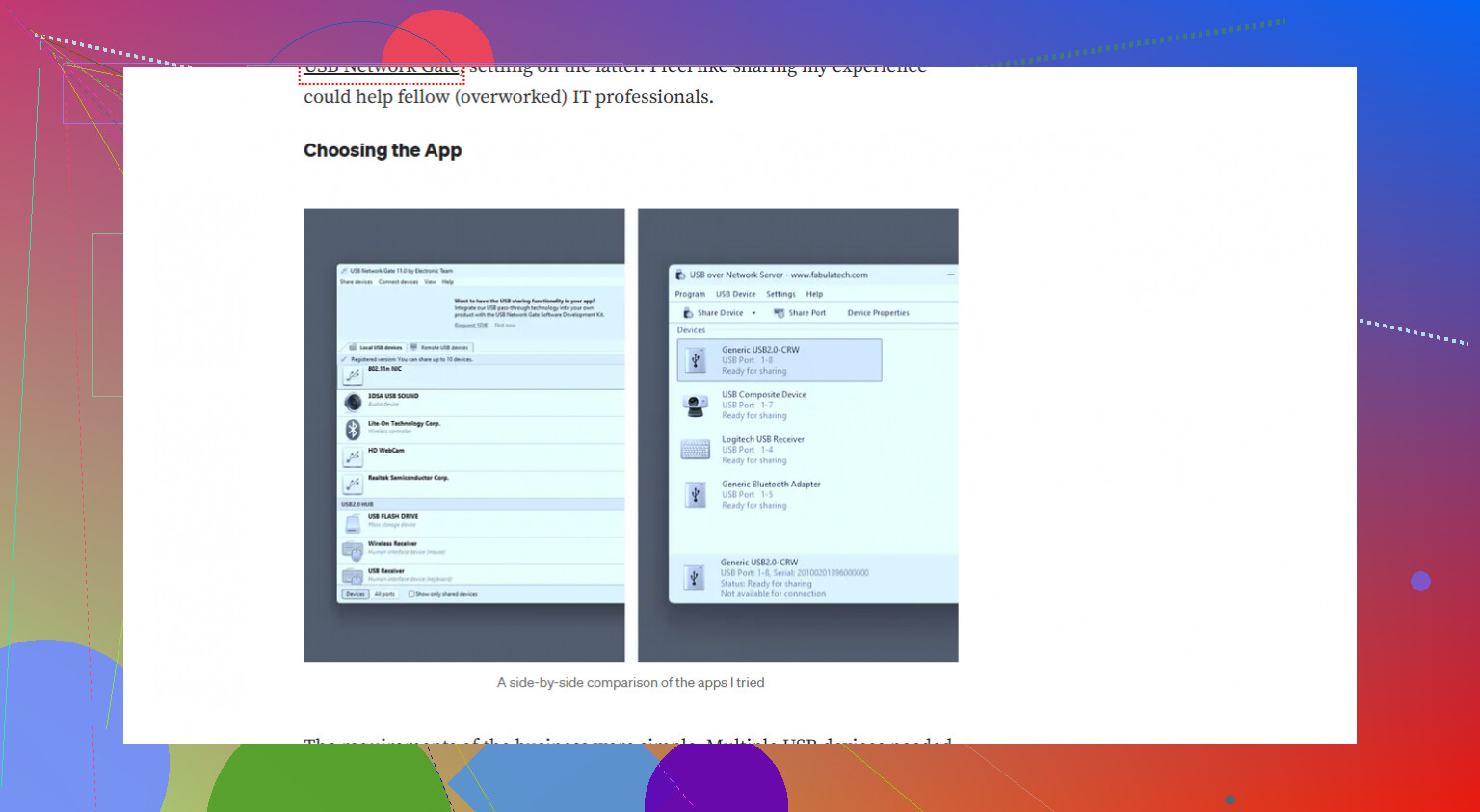Click the HD WebCam USB icon

click(x=353, y=457)
